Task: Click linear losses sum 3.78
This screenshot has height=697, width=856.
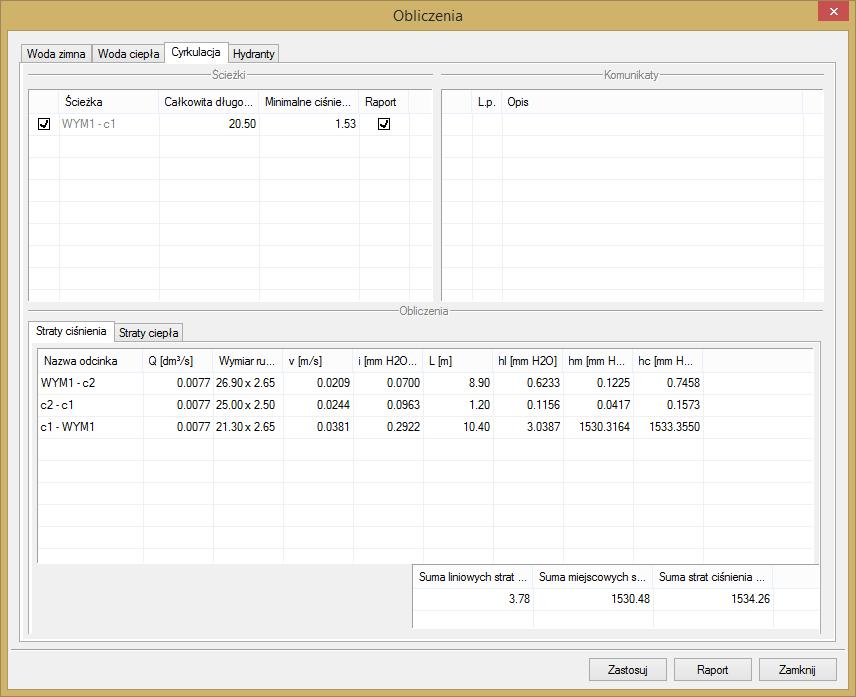Action: (519, 599)
